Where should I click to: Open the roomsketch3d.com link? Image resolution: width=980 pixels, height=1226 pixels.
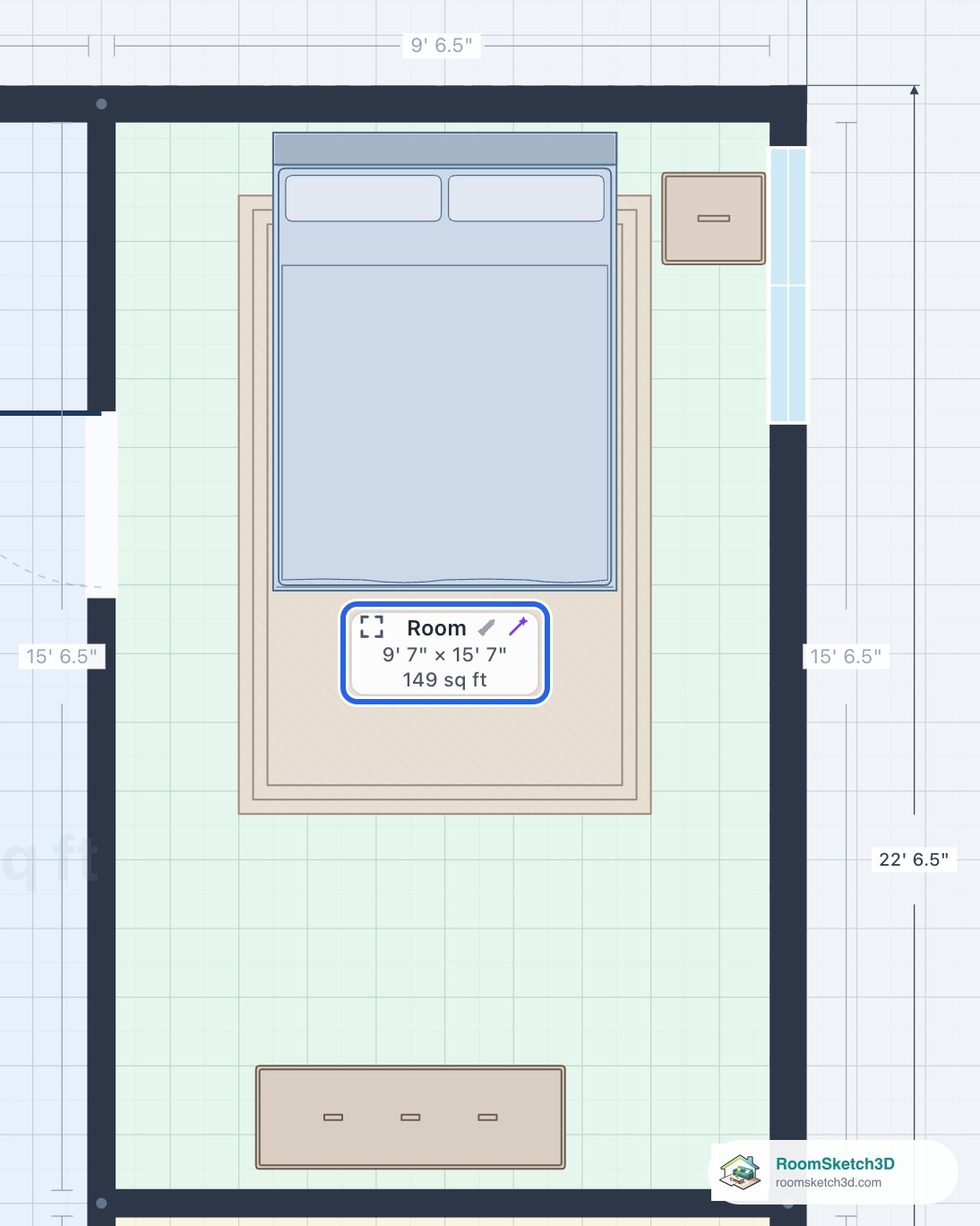point(829,1183)
